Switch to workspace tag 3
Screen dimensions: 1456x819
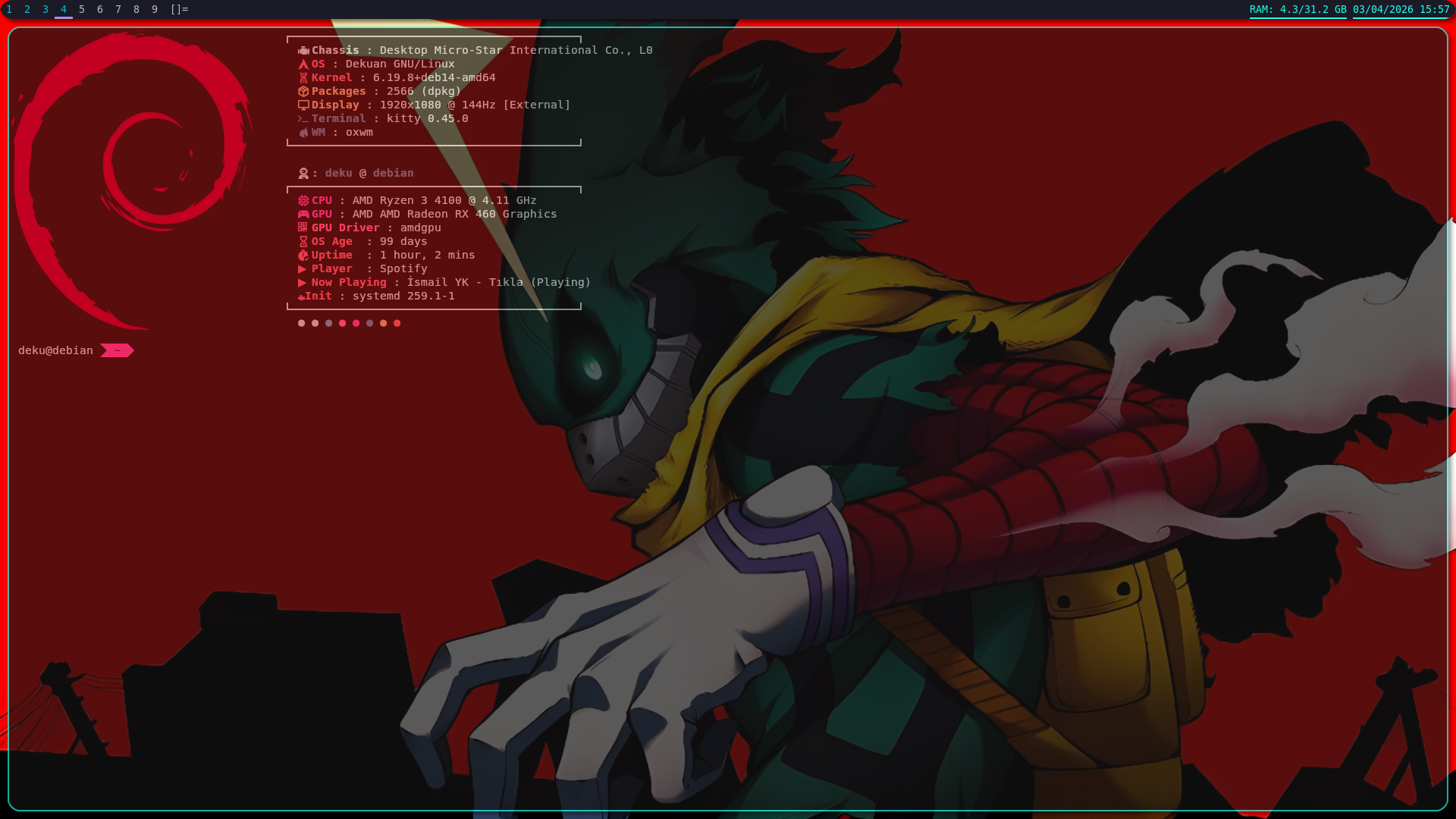tap(45, 9)
